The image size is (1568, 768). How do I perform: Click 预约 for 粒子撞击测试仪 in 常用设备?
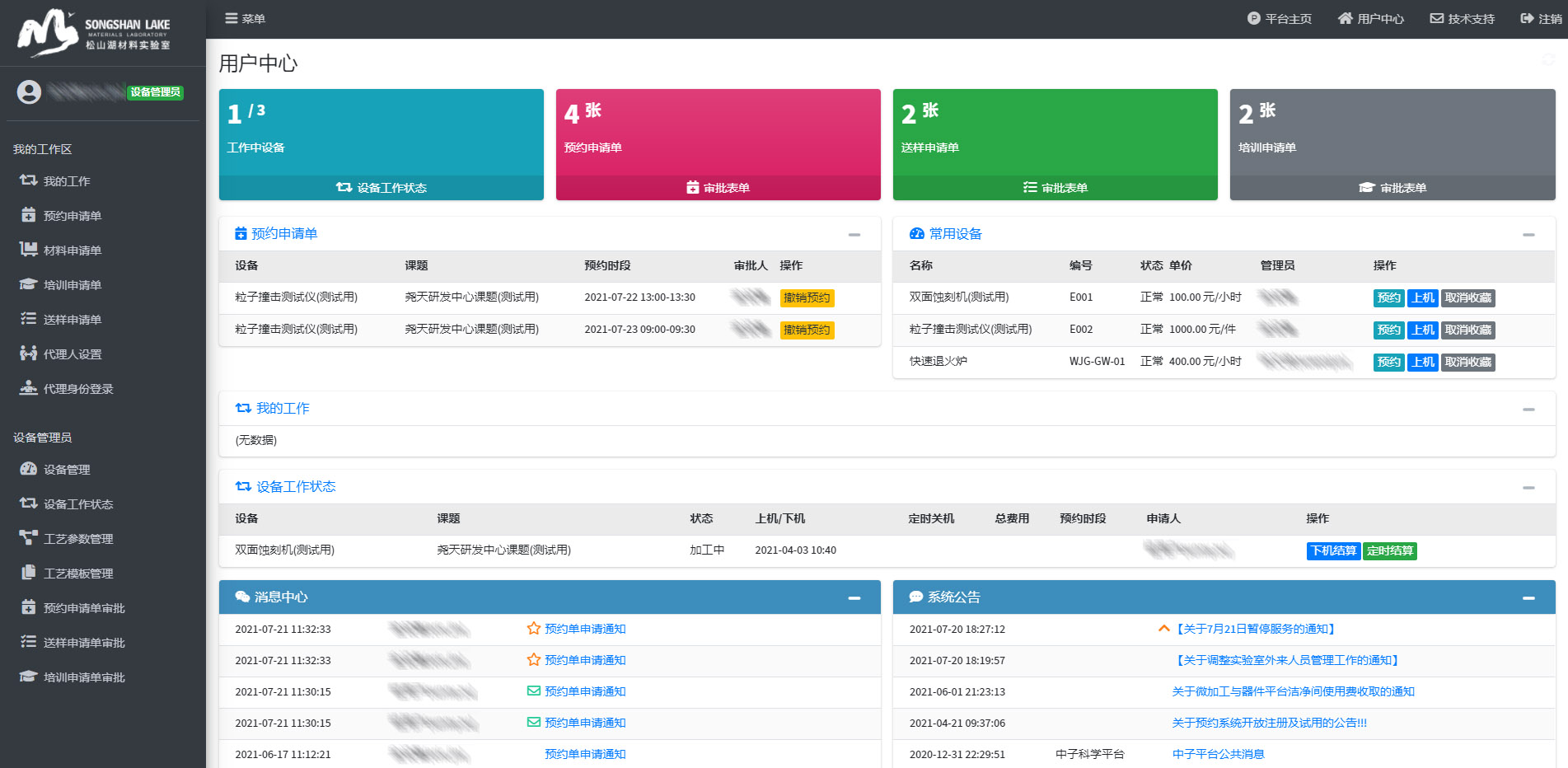[1388, 330]
